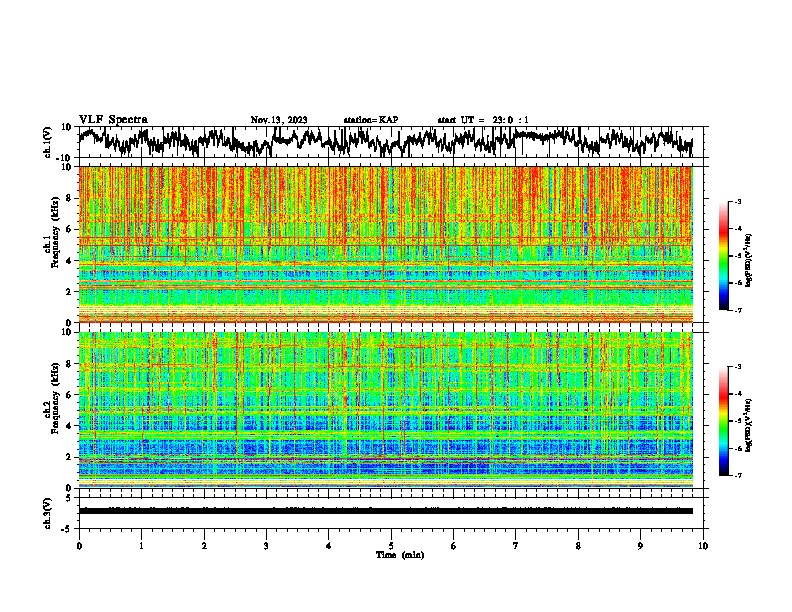This screenshot has width=792, height=612.
Task: Click time axis tick label '3'
Action: point(266,546)
